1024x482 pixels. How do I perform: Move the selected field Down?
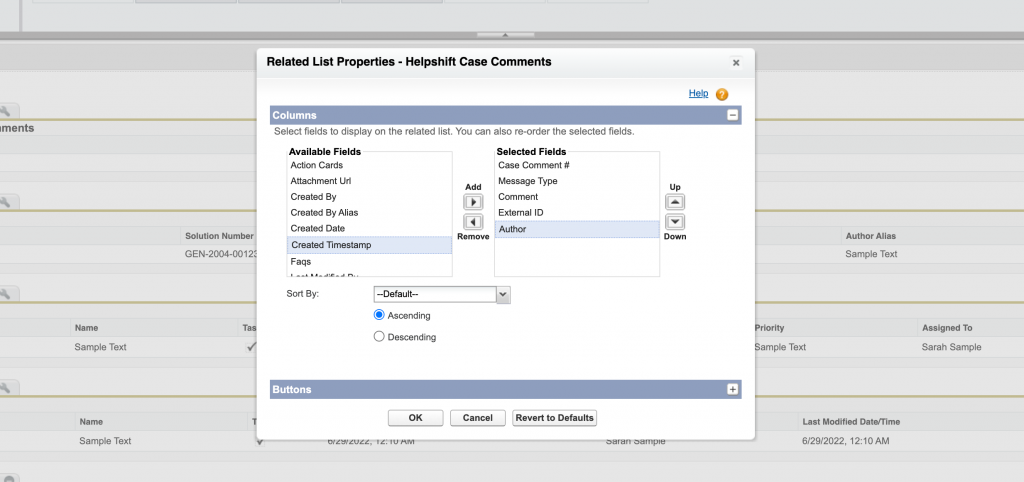click(x=675, y=221)
